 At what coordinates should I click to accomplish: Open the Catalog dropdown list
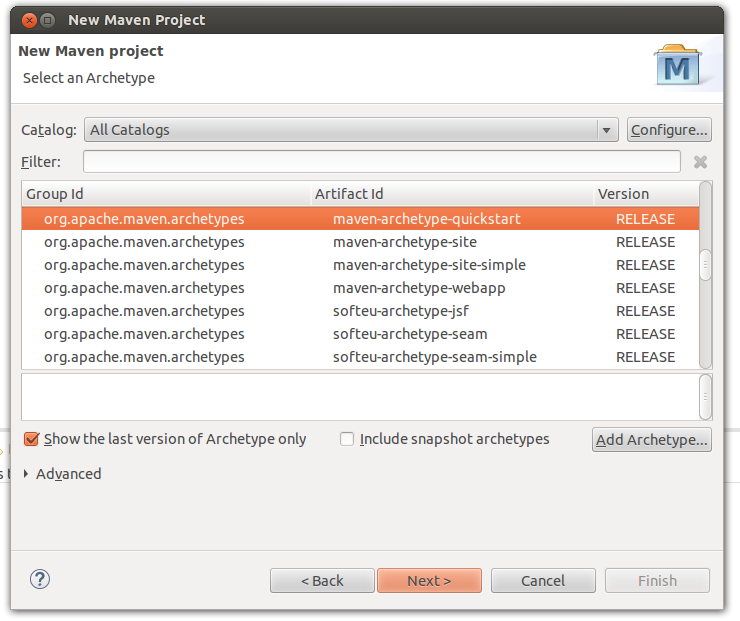coord(606,130)
